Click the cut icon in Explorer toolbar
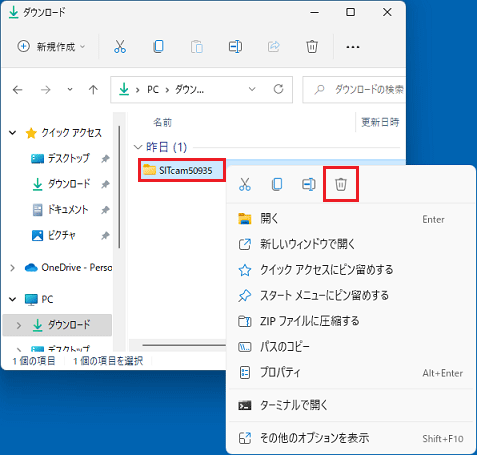The width and height of the screenshot is (477, 455). click(120, 46)
